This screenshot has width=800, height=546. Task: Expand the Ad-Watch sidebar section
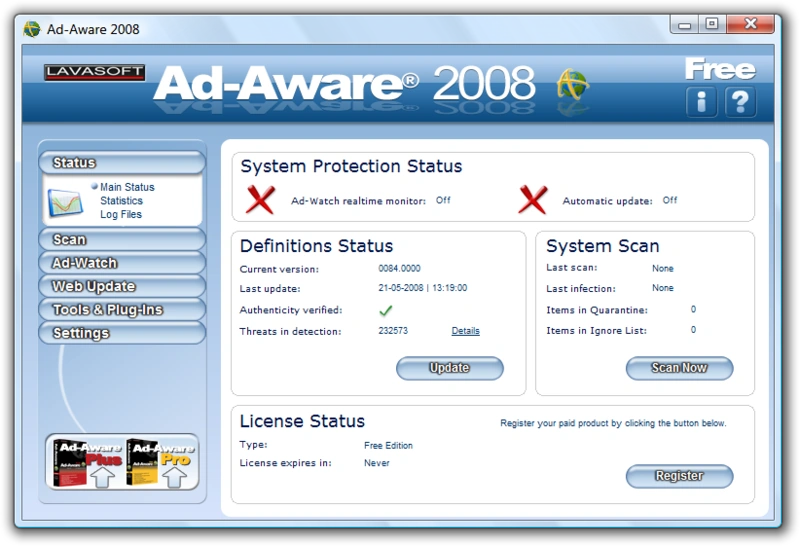tap(122, 263)
